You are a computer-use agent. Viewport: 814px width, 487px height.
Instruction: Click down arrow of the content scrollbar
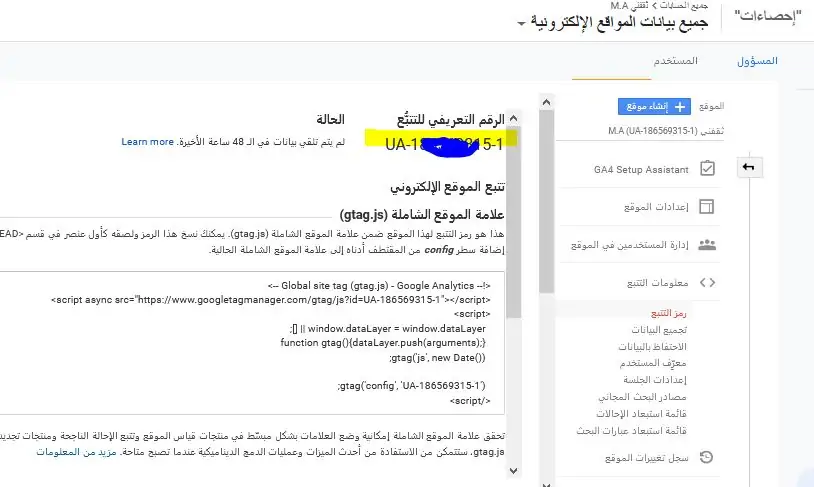click(x=513, y=471)
